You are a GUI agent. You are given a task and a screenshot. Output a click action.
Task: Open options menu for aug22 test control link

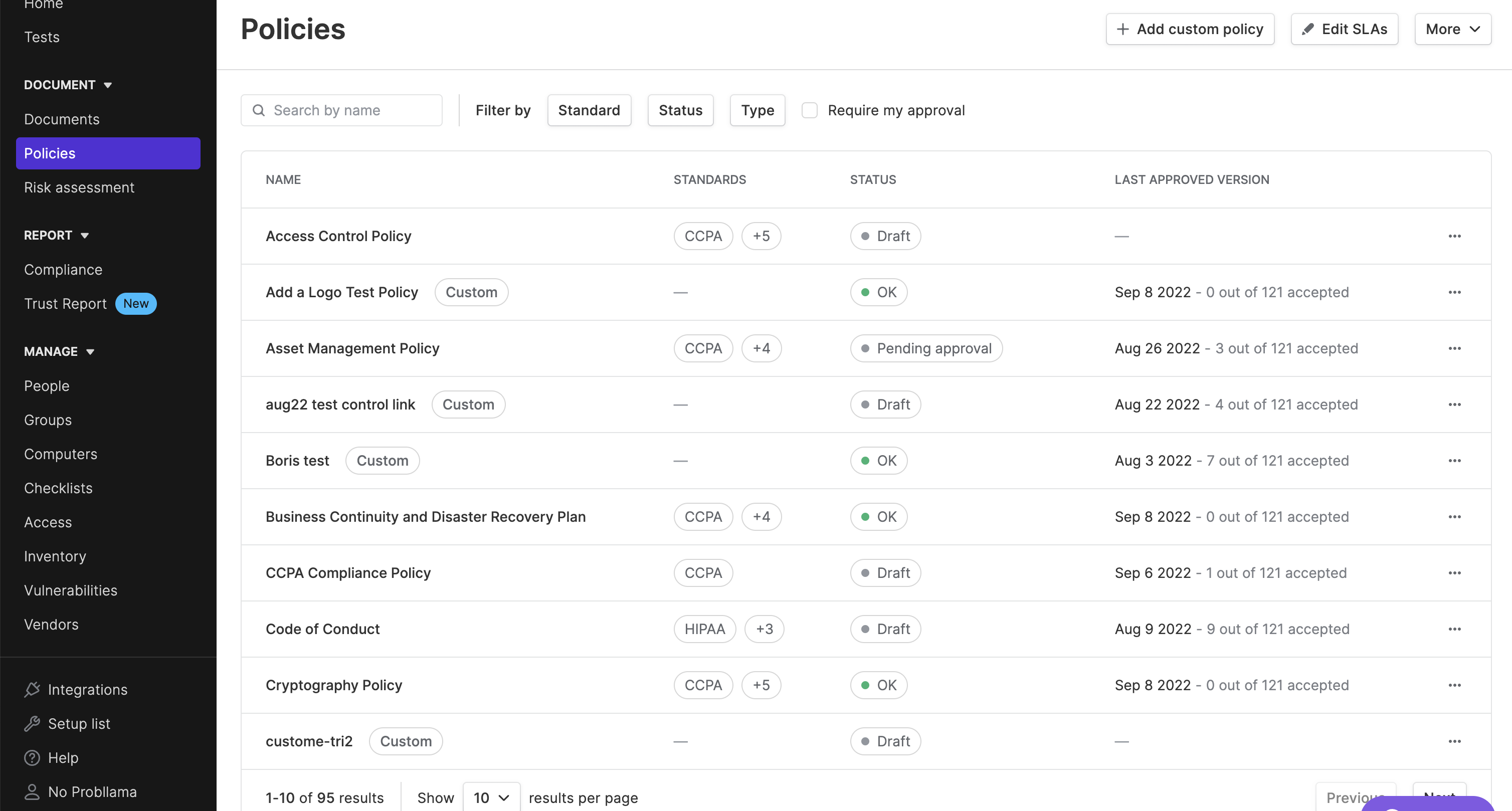pos(1454,404)
